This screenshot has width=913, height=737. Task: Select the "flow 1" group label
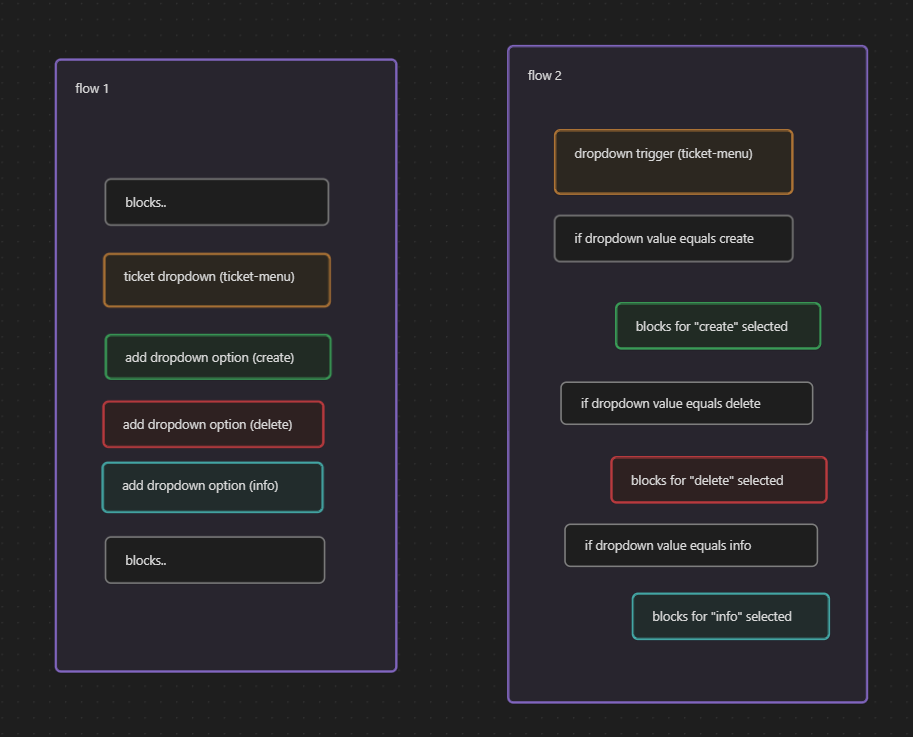(92, 88)
